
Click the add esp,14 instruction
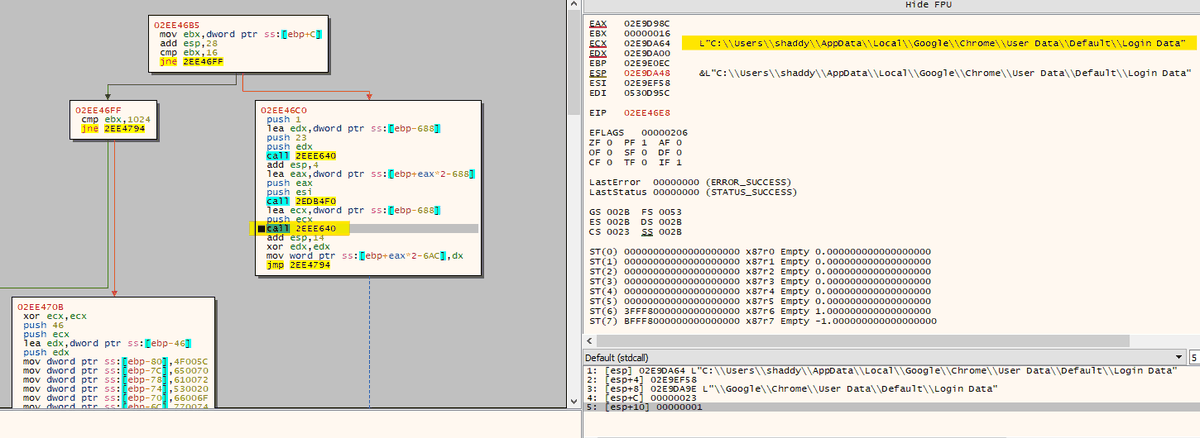point(294,238)
